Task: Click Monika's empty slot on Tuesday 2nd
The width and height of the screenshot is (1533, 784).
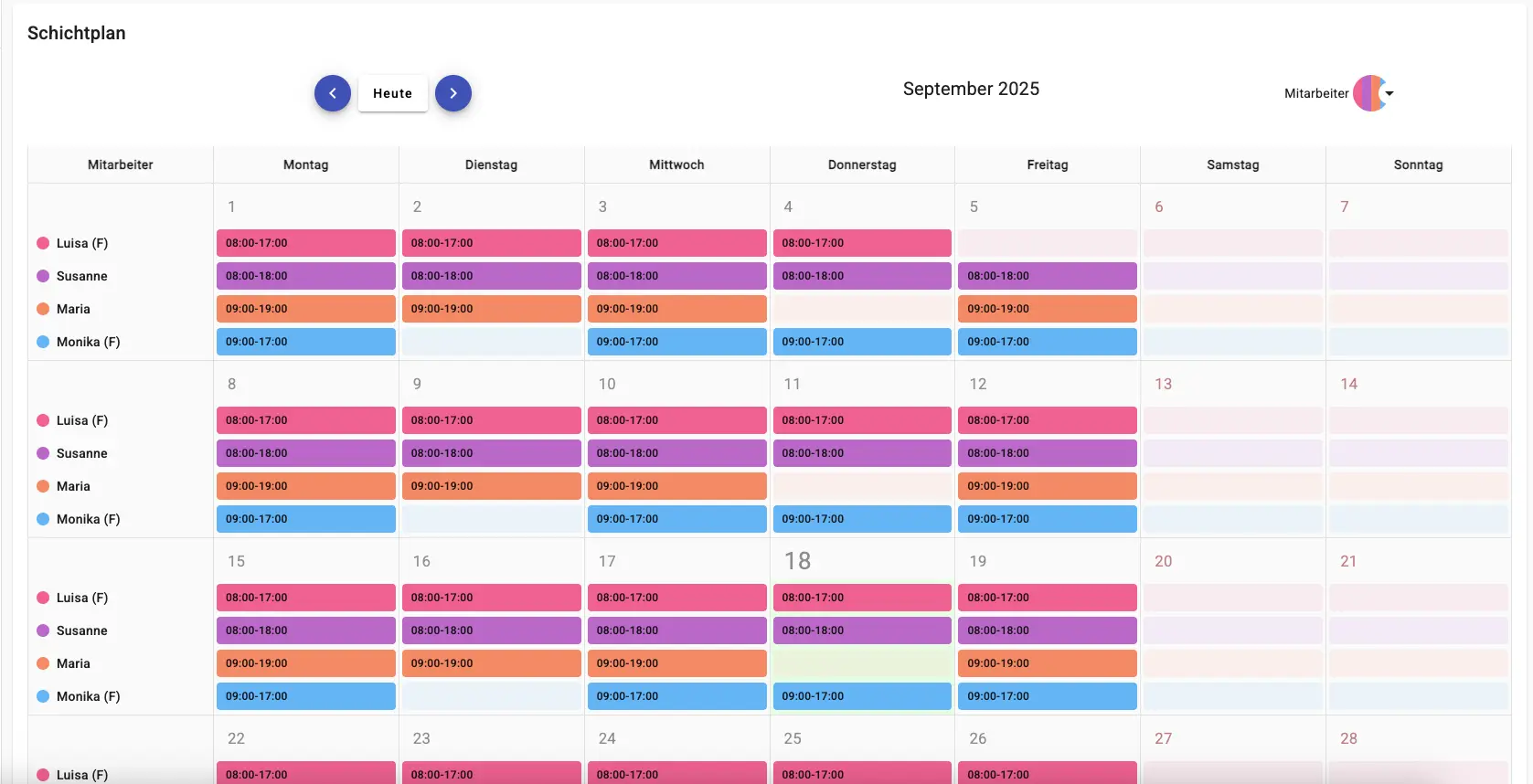Action: coord(491,342)
